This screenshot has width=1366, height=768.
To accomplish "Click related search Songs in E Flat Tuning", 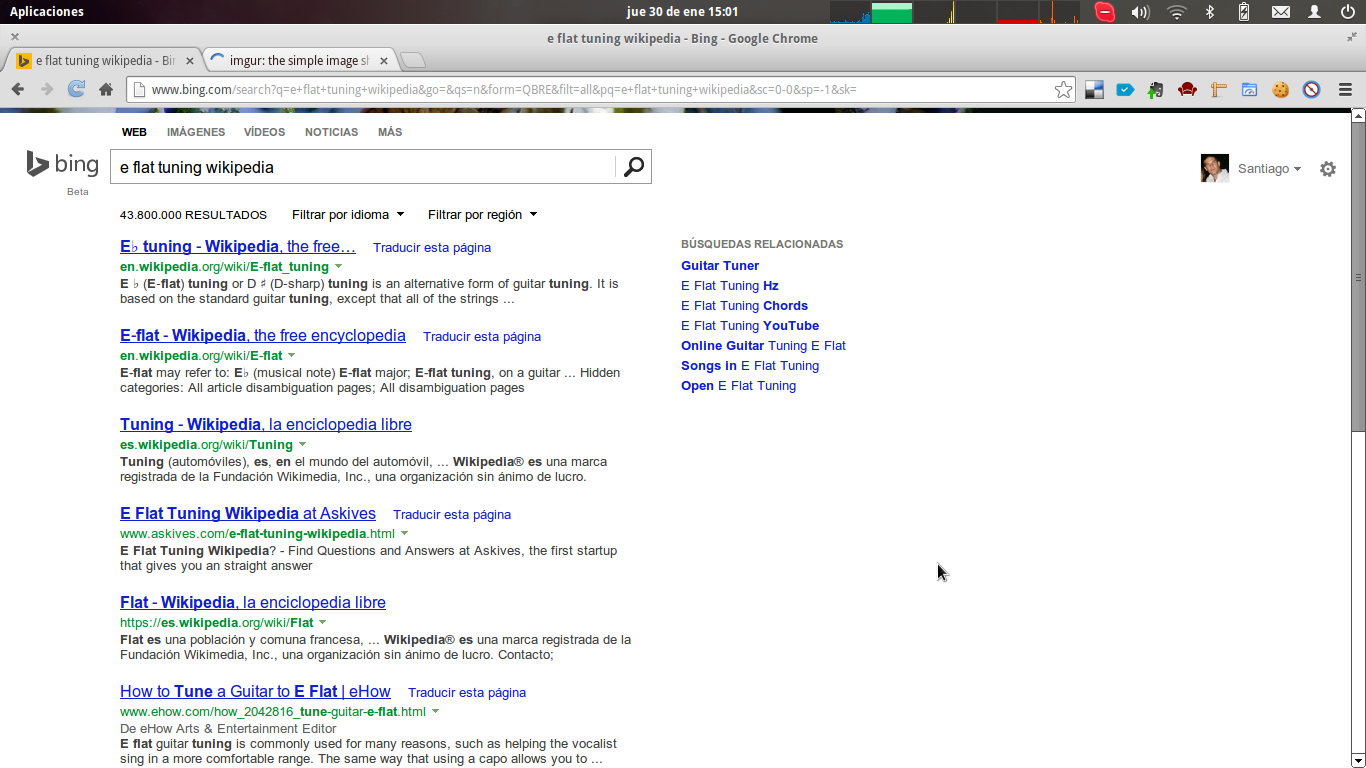I will coord(750,366).
